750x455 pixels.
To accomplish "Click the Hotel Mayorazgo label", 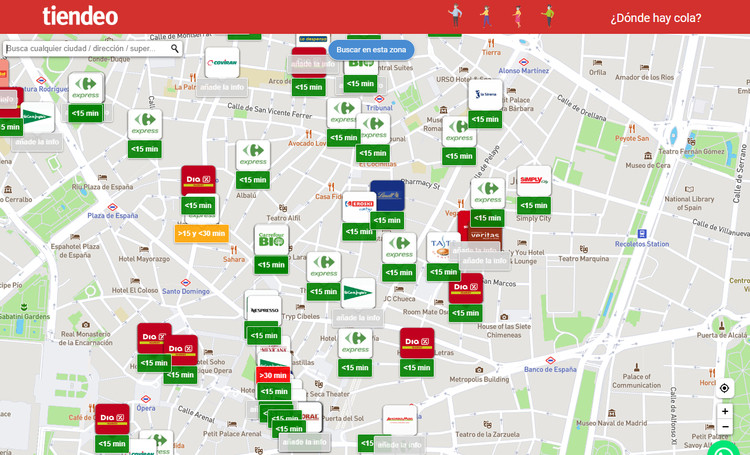I will (144, 259).
